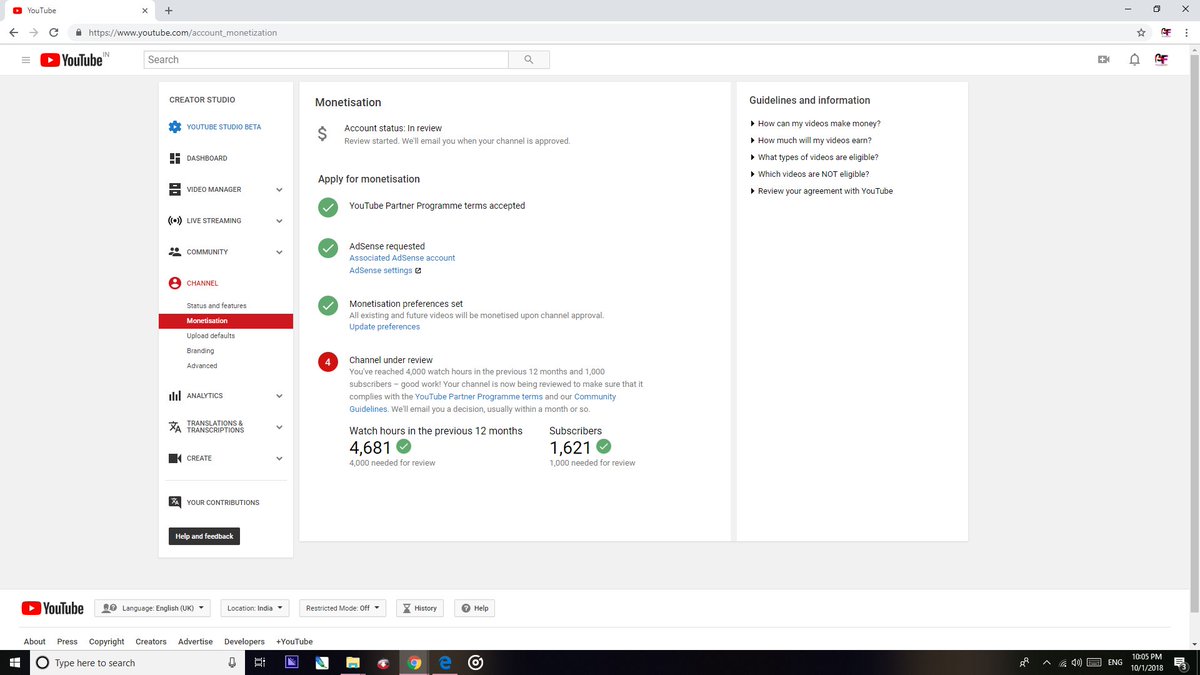Click the footer YouTube logo
Viewport: 1200px width, 675px height.
point(53,608)
